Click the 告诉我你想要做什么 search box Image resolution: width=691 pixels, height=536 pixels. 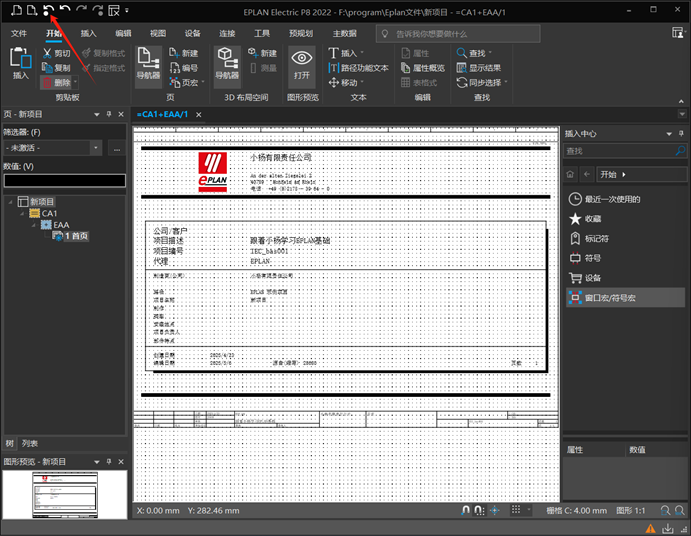(458, 34)
